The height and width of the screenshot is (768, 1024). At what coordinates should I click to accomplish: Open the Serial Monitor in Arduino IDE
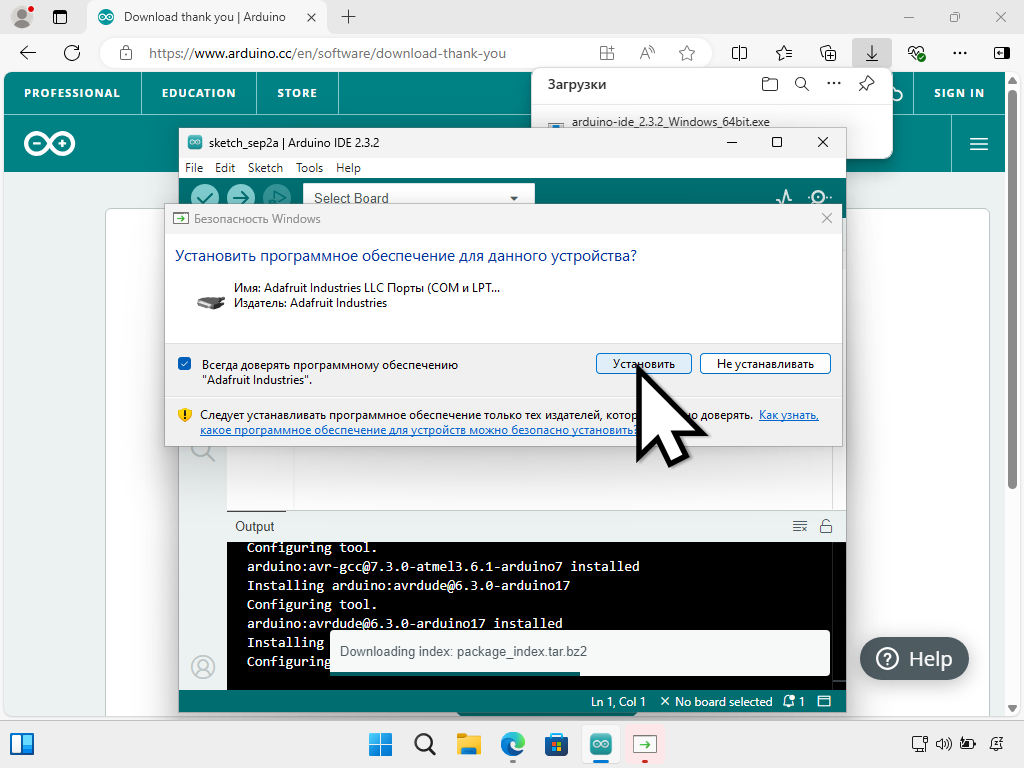pyautogui.click(x=819, y=197)
